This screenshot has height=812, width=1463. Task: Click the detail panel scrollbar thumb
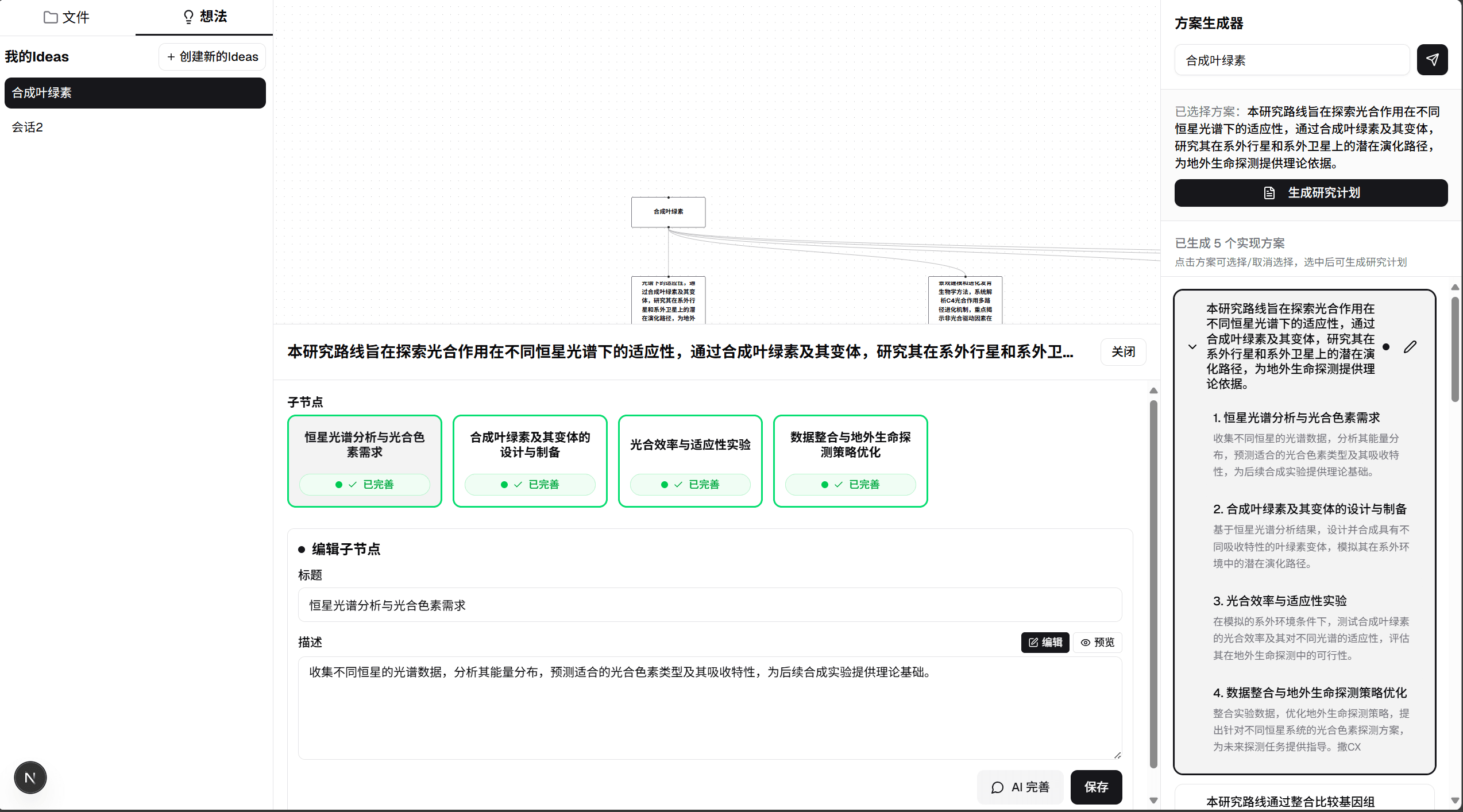pyautogui.click(x=1153, y=584)
